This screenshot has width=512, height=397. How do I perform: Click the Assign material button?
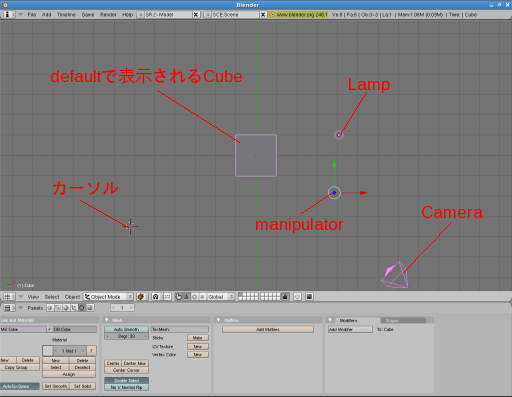[69, 374]
